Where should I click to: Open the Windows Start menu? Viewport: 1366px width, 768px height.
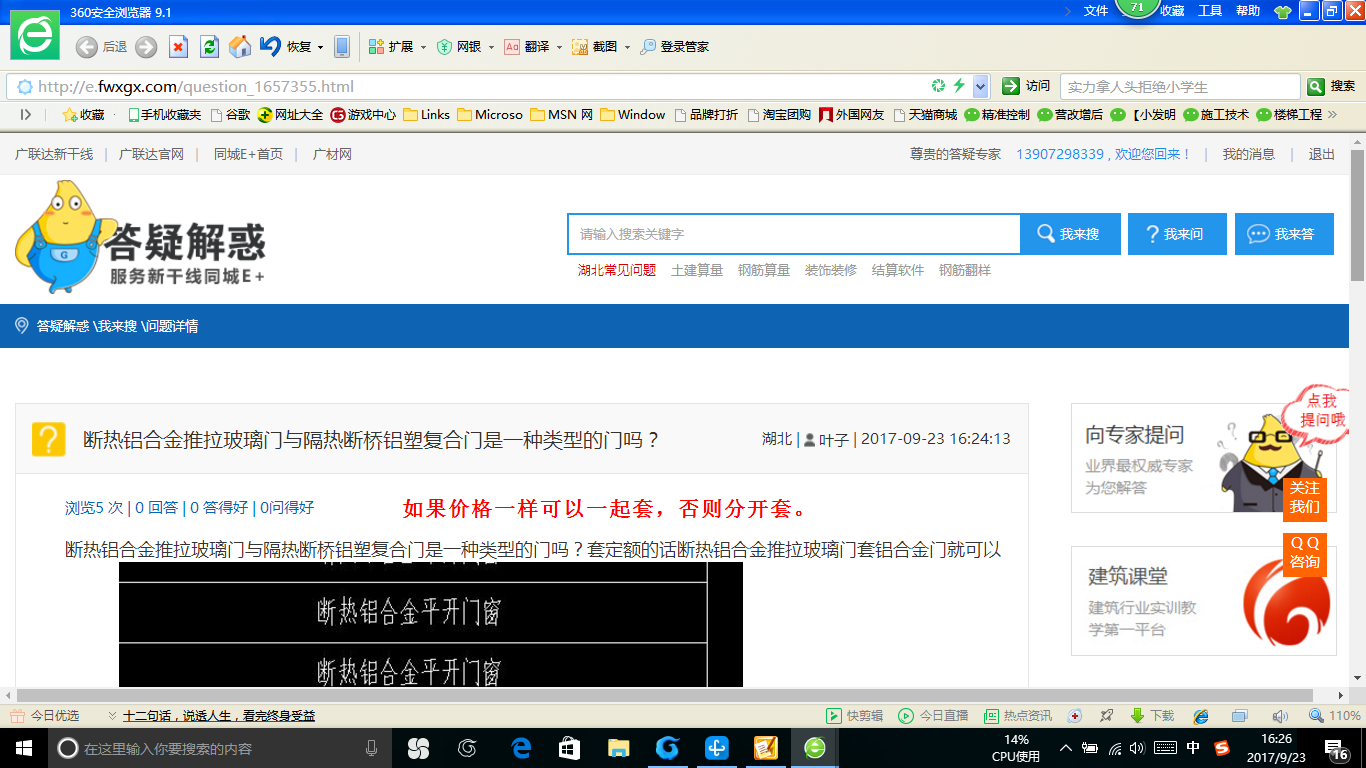point(22,747)
